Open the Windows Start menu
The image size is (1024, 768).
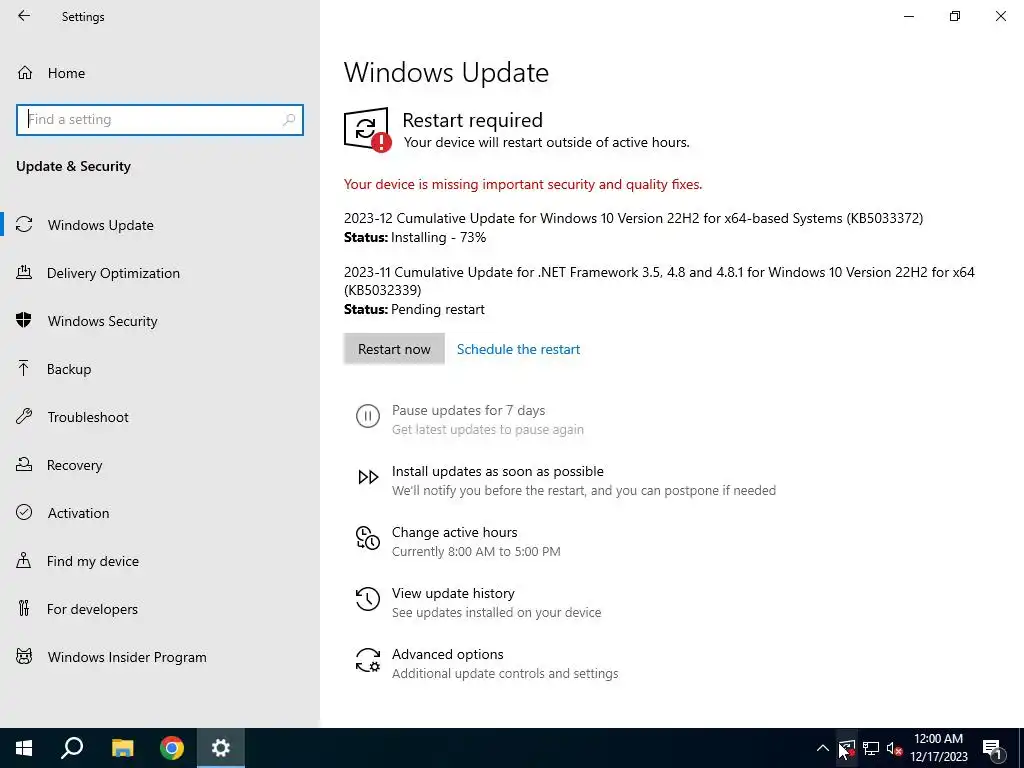(24, 748)
